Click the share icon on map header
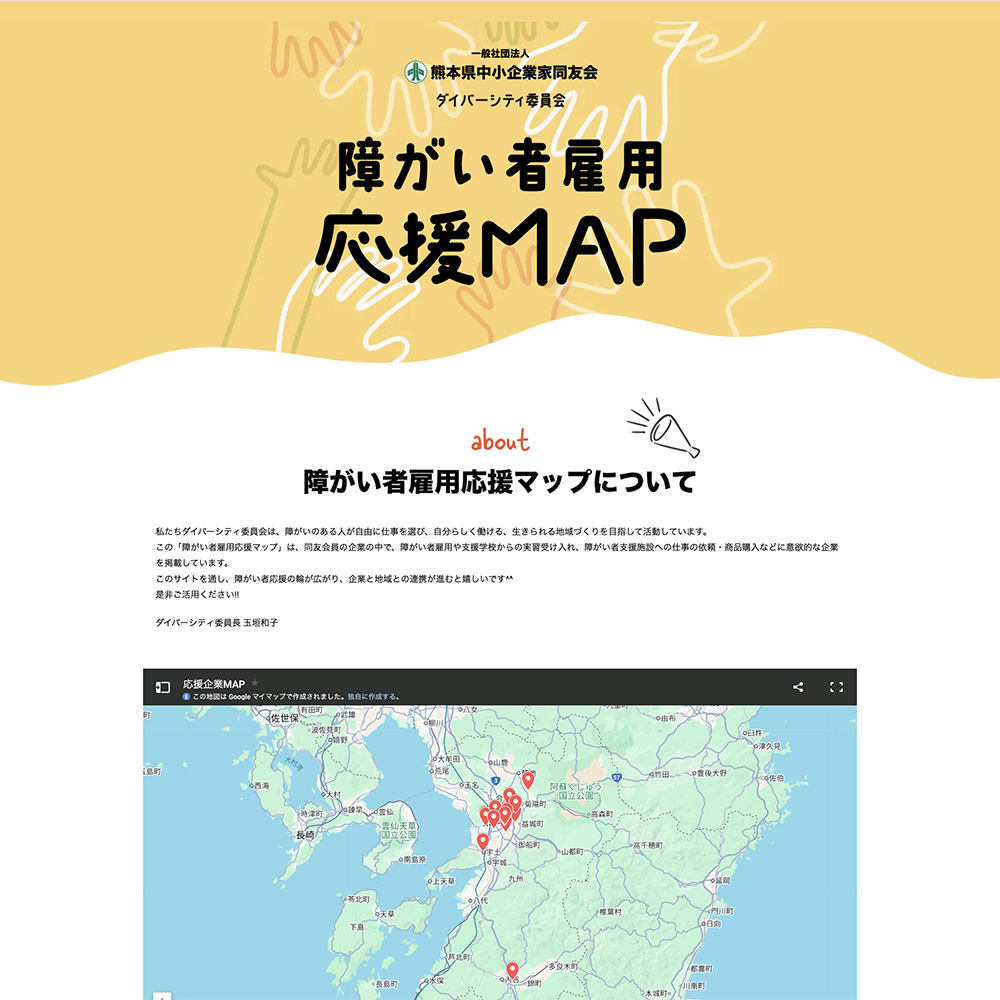 point(798,687)
